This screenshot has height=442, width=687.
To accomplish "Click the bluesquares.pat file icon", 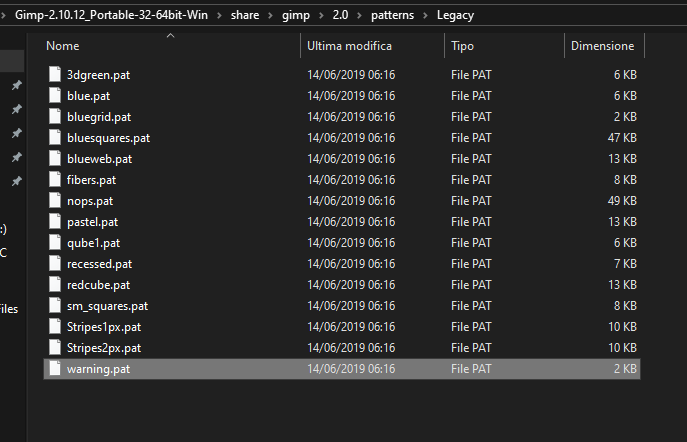I will coord(55,137).
